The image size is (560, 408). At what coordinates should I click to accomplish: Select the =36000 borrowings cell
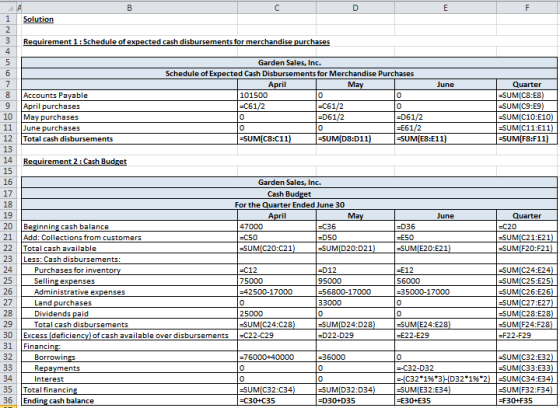coord(355,357)
